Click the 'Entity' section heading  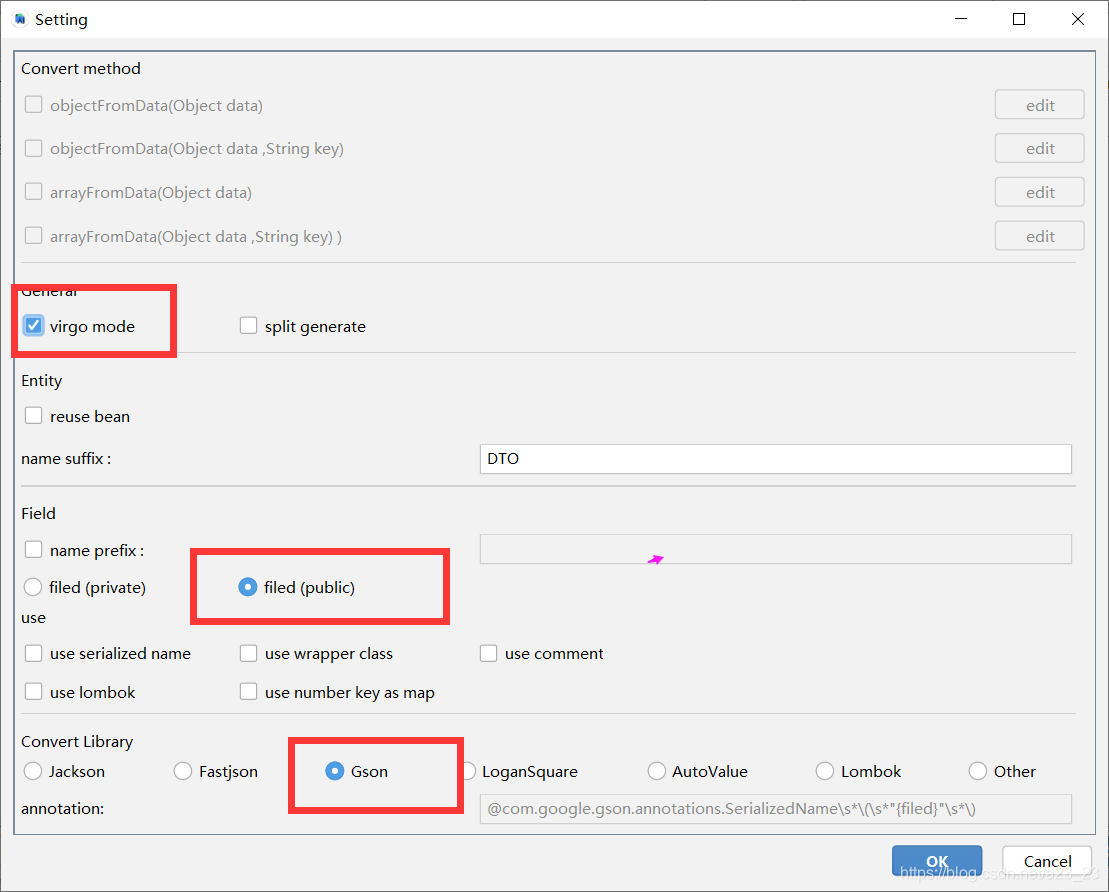(42, 381)
